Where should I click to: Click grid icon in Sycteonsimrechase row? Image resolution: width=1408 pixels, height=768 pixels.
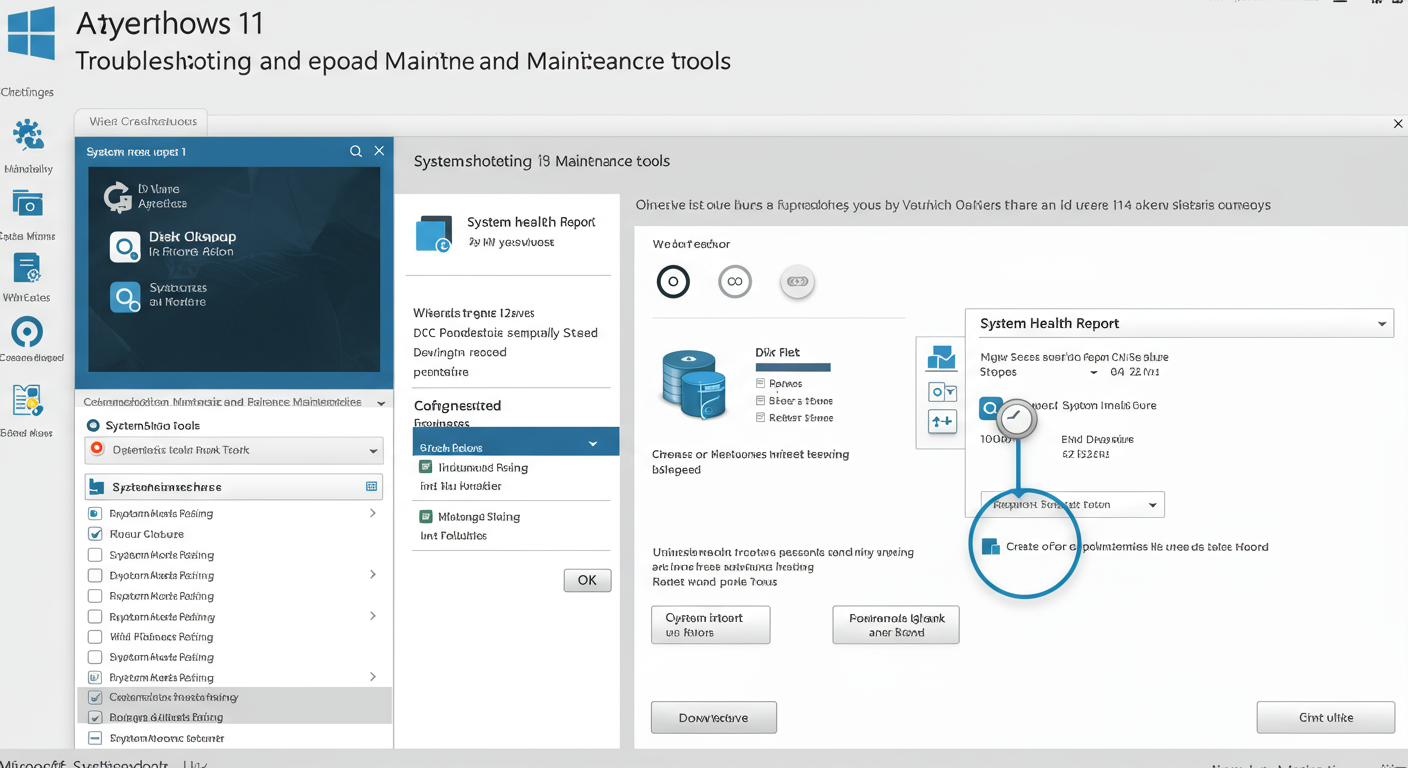(372, 487)
